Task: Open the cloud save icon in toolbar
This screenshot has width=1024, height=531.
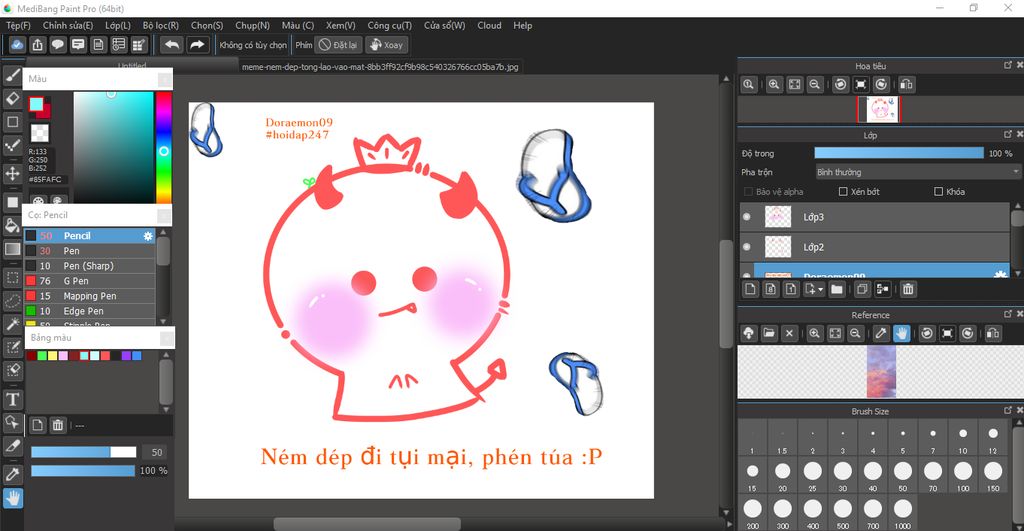Action: point(17,44)
